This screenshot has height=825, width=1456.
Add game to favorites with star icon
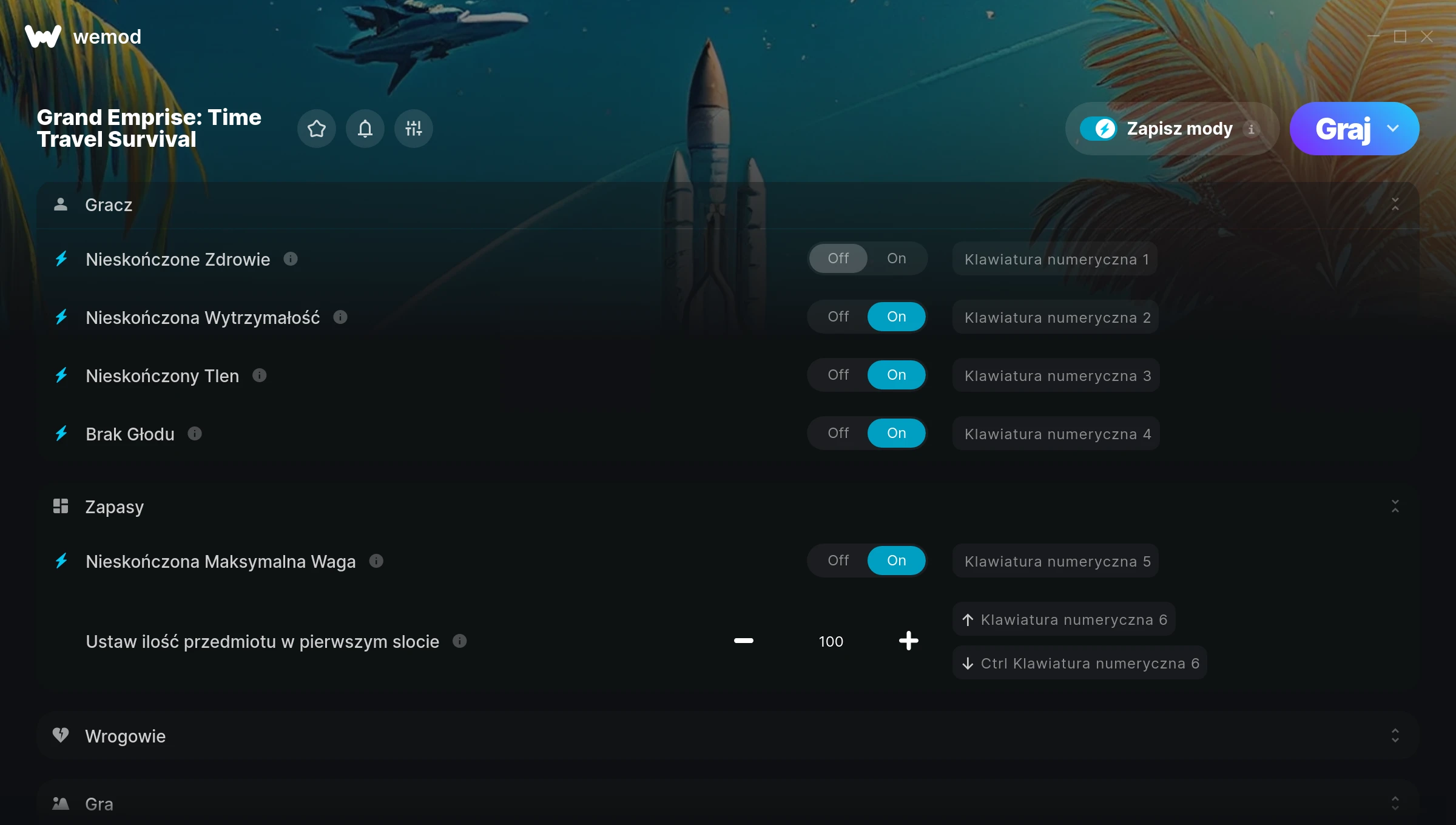click(x=317, y=129)
